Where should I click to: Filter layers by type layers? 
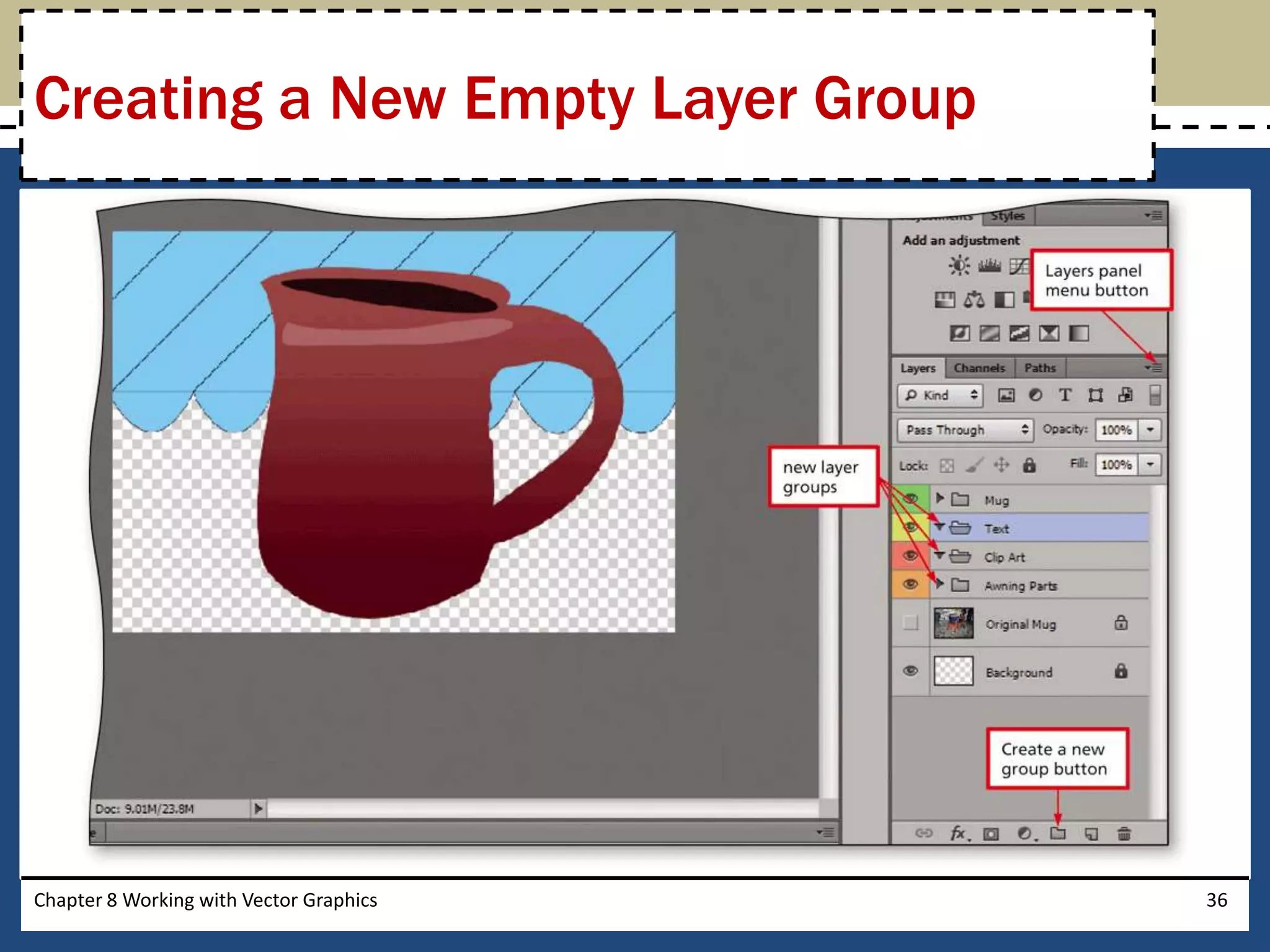click(1065, 395)
